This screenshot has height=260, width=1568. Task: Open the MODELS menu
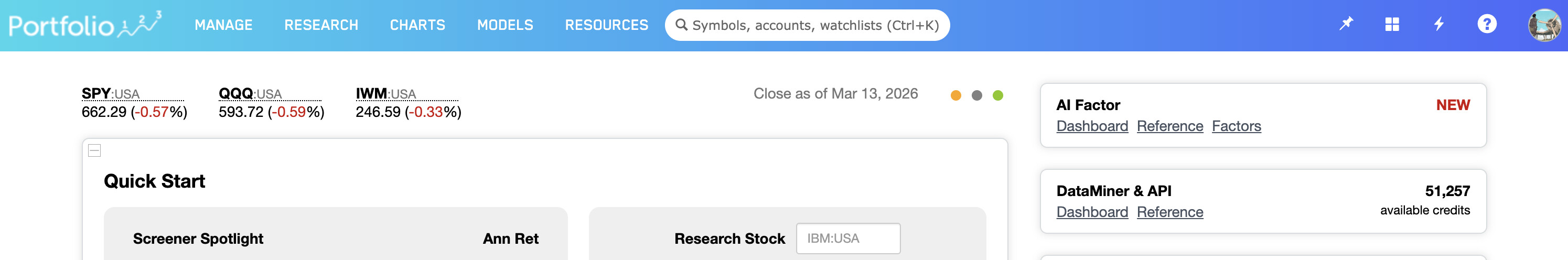click(504, 25)
